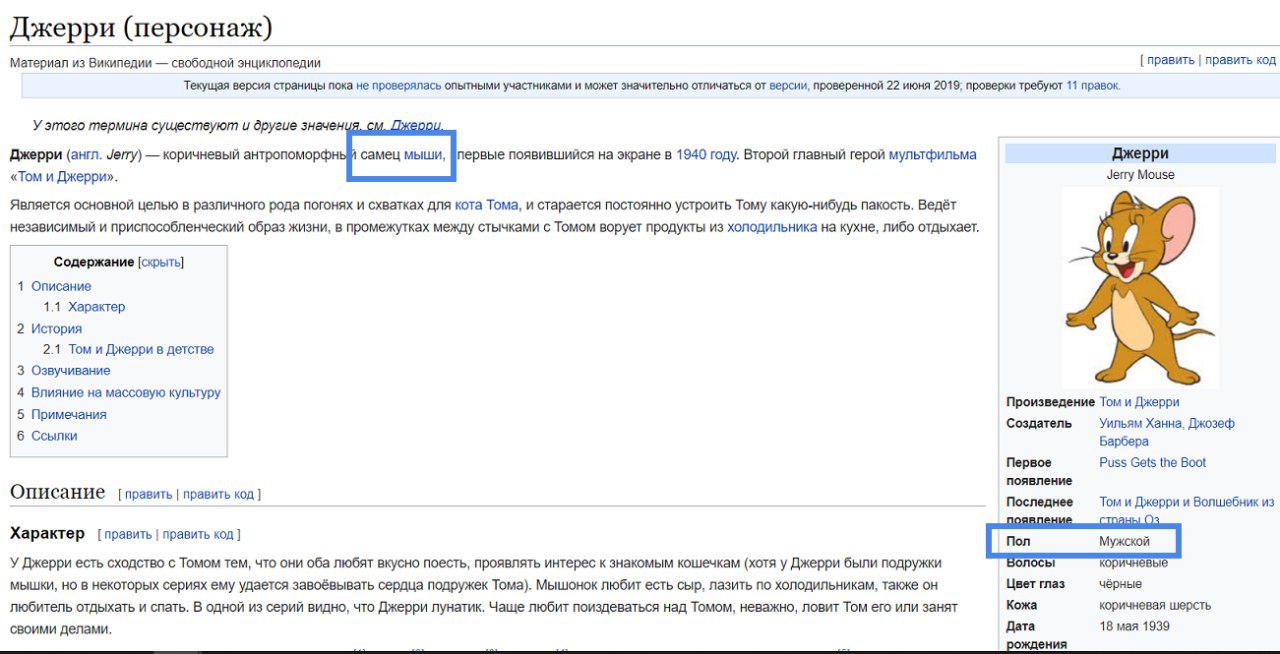Image resolution: width=1280 pixels, height=654 pixels.
Task: Open the 'не проверялась' link in notice
Action: (398, 86)
